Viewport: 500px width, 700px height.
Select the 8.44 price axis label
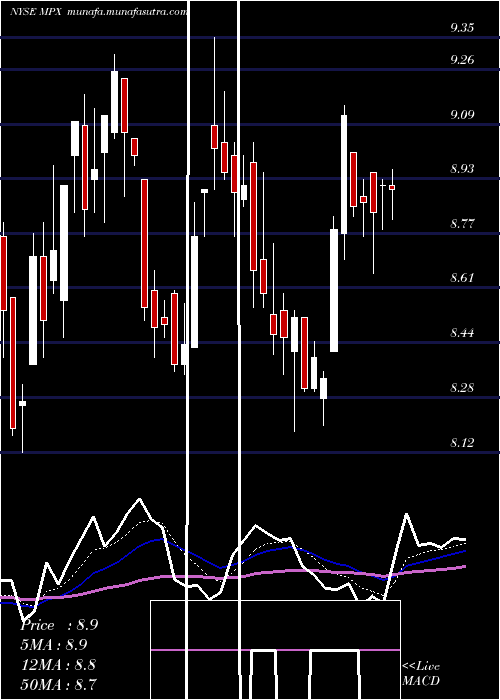point(462,333)
